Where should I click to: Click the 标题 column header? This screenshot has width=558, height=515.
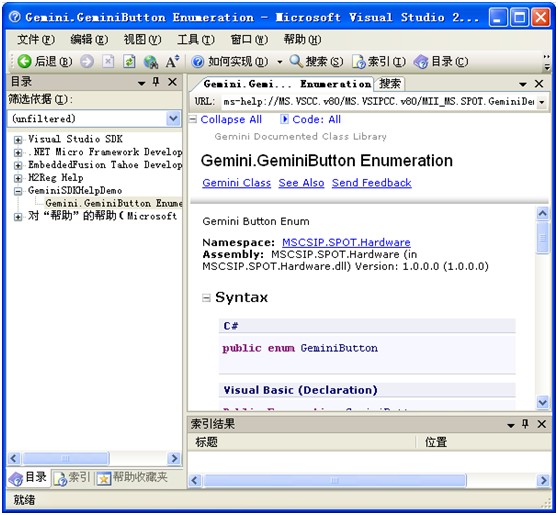[301, 442]
